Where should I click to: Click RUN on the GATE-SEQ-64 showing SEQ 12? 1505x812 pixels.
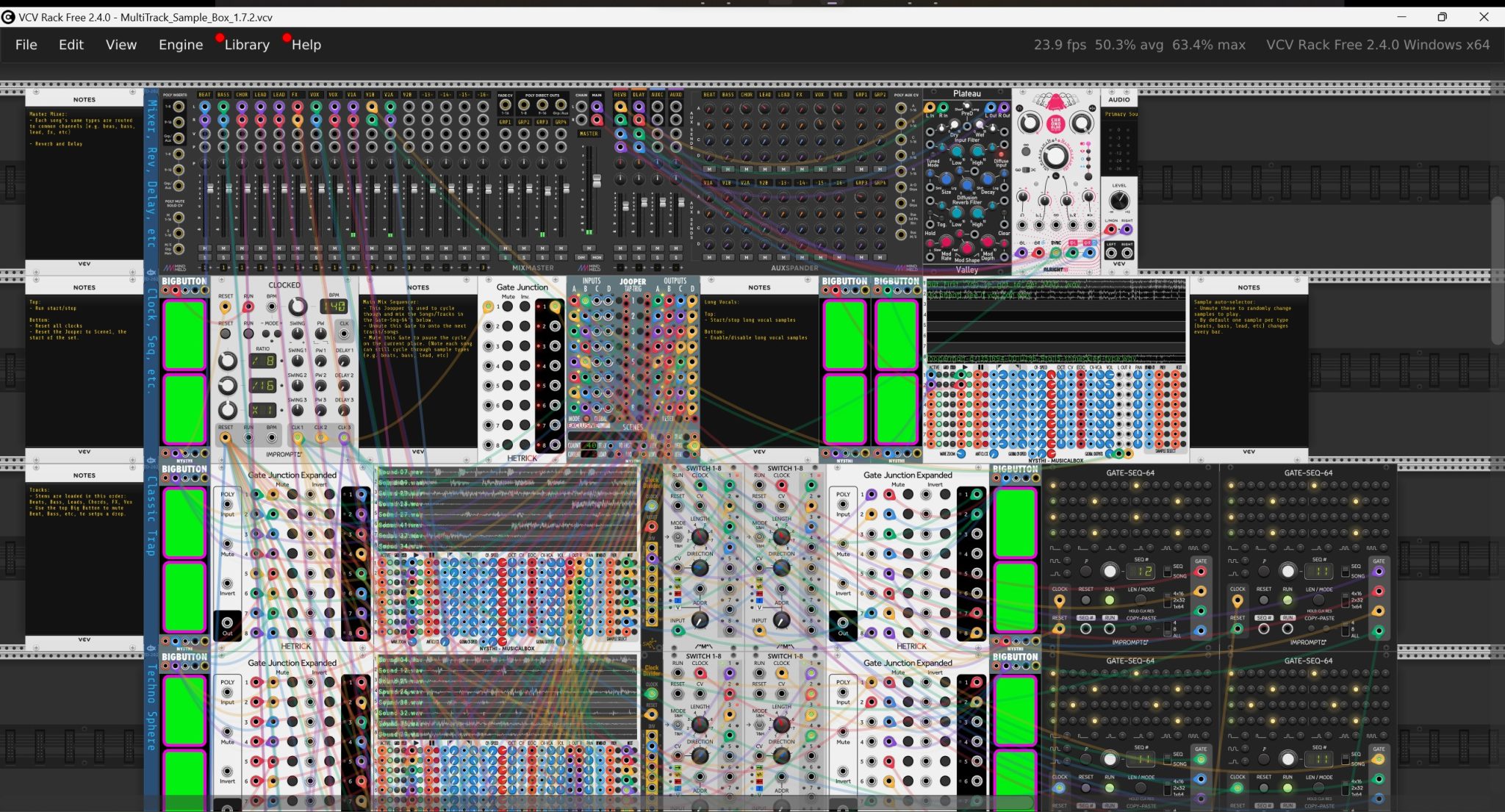[x=1110, y=600]
